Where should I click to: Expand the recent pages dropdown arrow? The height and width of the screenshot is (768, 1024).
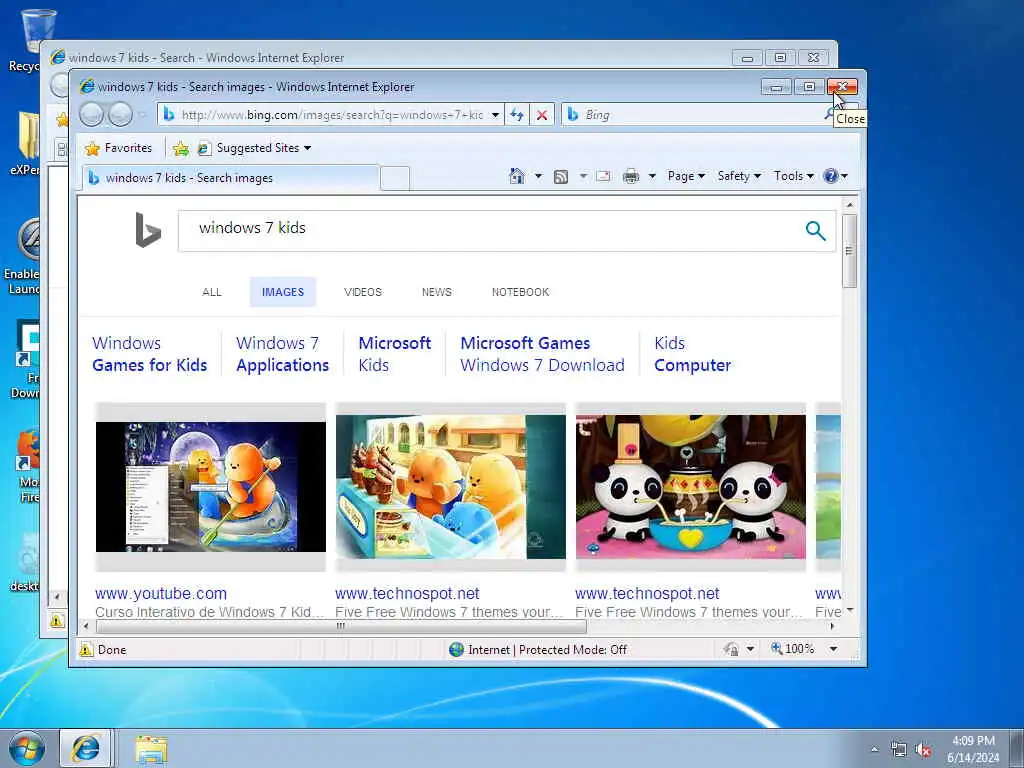click(143, 115)
